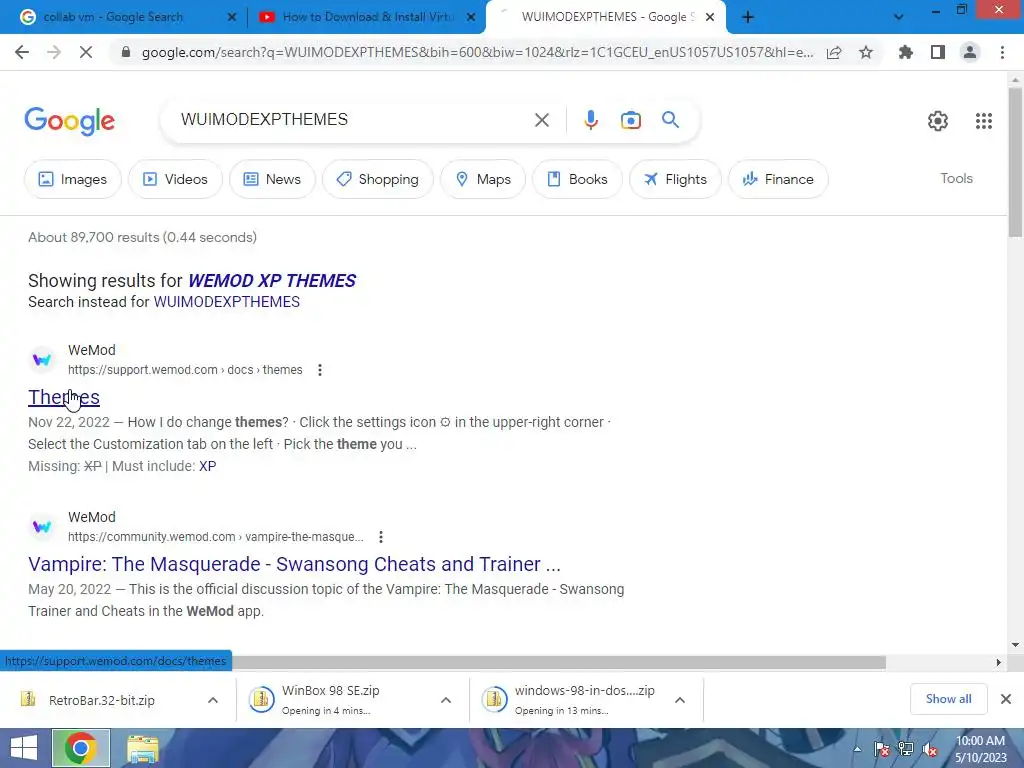Close the collab vm search tab
The height and width of the screenshot is (768, 1024).
(x=231, y=17)
